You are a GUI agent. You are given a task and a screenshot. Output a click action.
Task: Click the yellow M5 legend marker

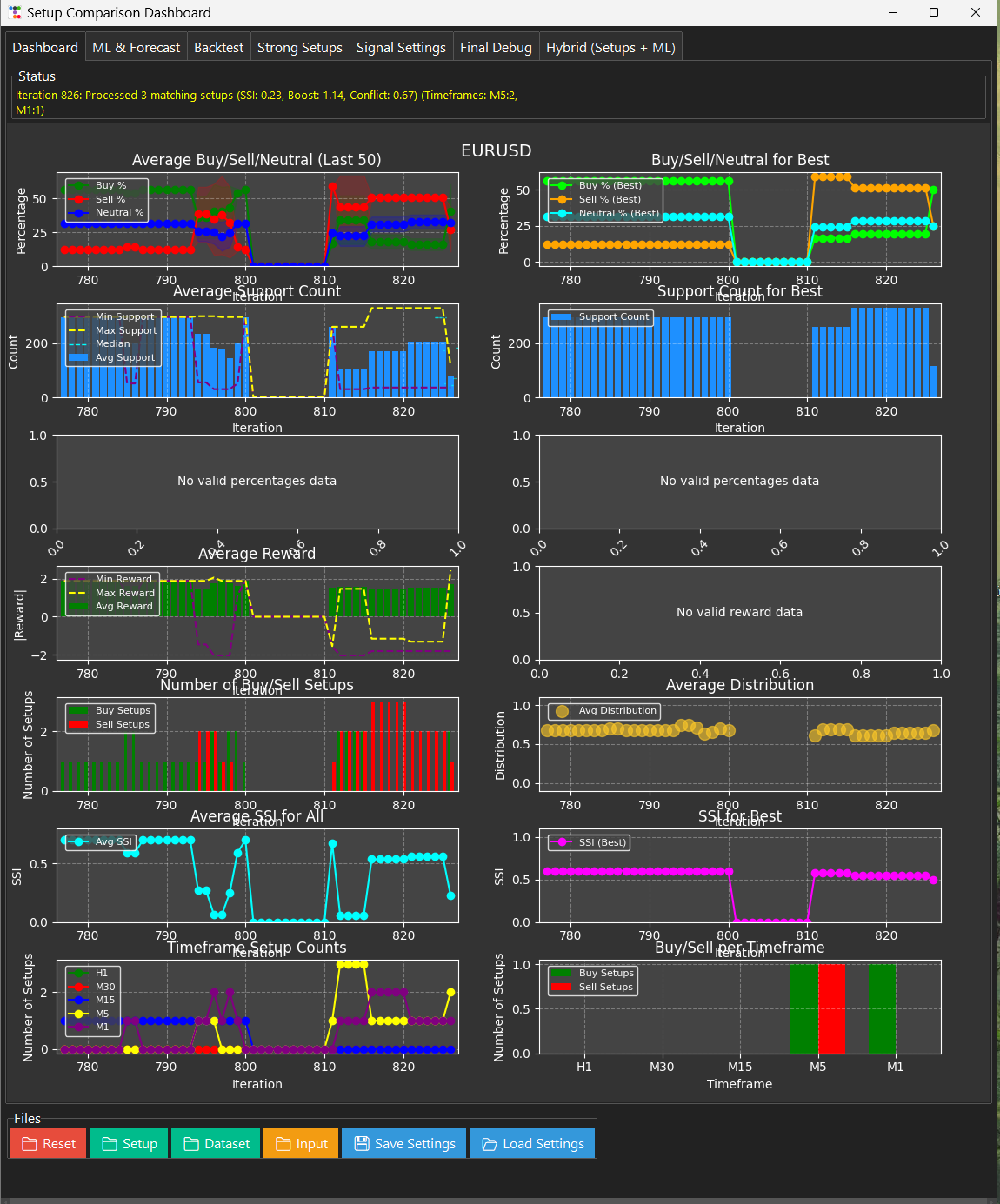(79, 1014)
